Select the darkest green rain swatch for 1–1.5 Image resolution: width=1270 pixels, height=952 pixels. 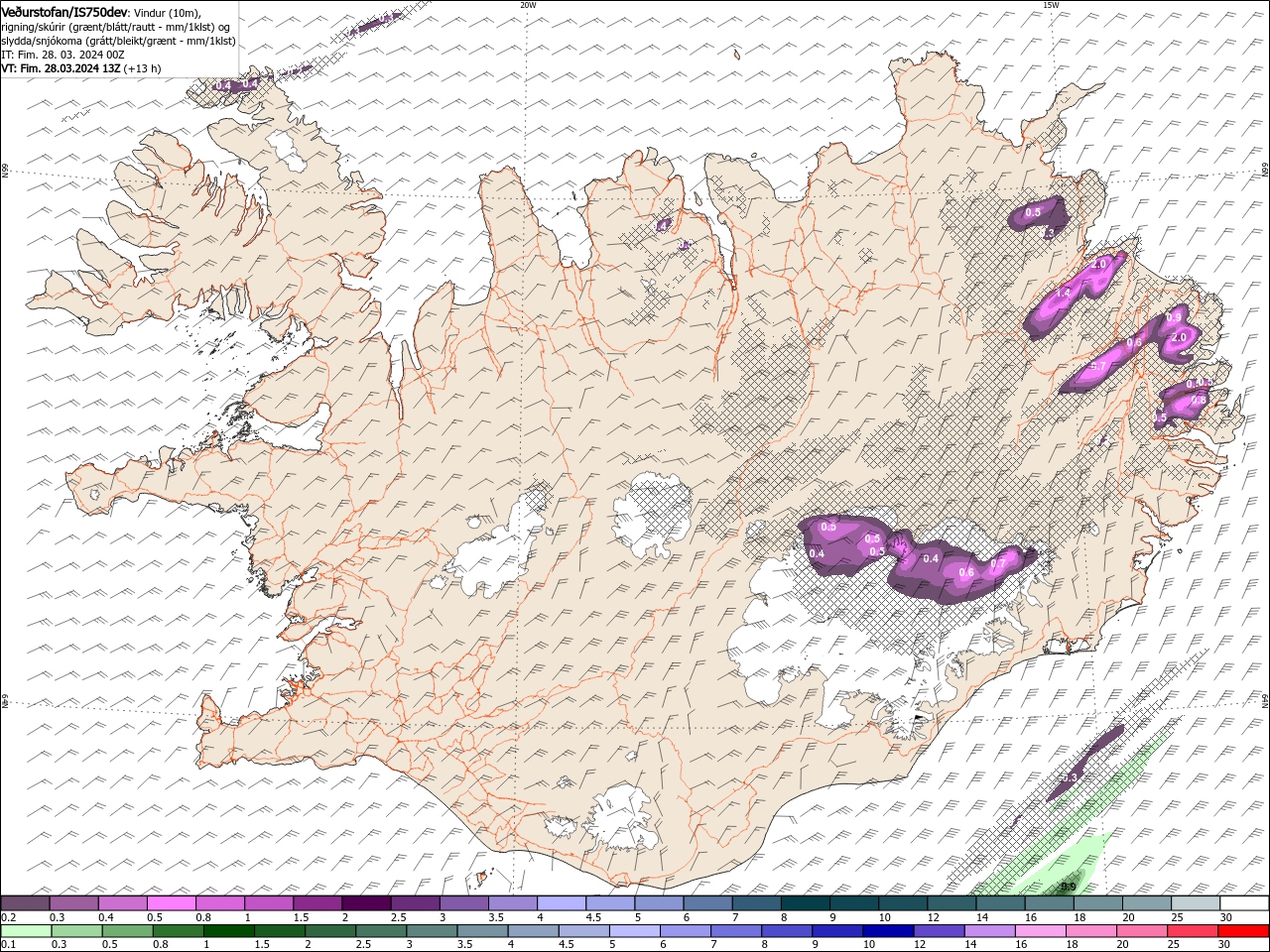[228, 931]
